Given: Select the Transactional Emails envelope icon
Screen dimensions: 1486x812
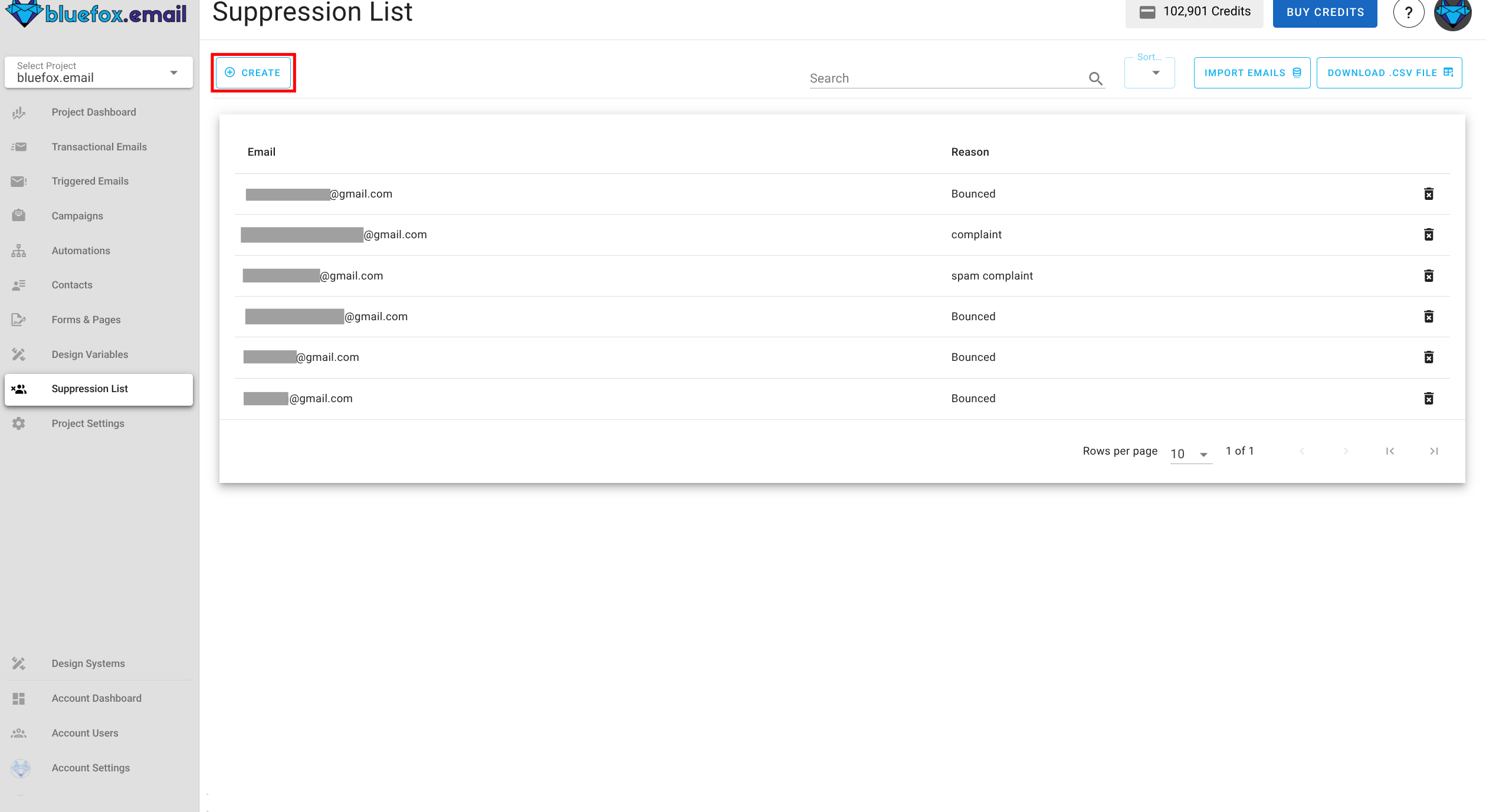Looking at the screenshot, I should (x=18, y=146).
